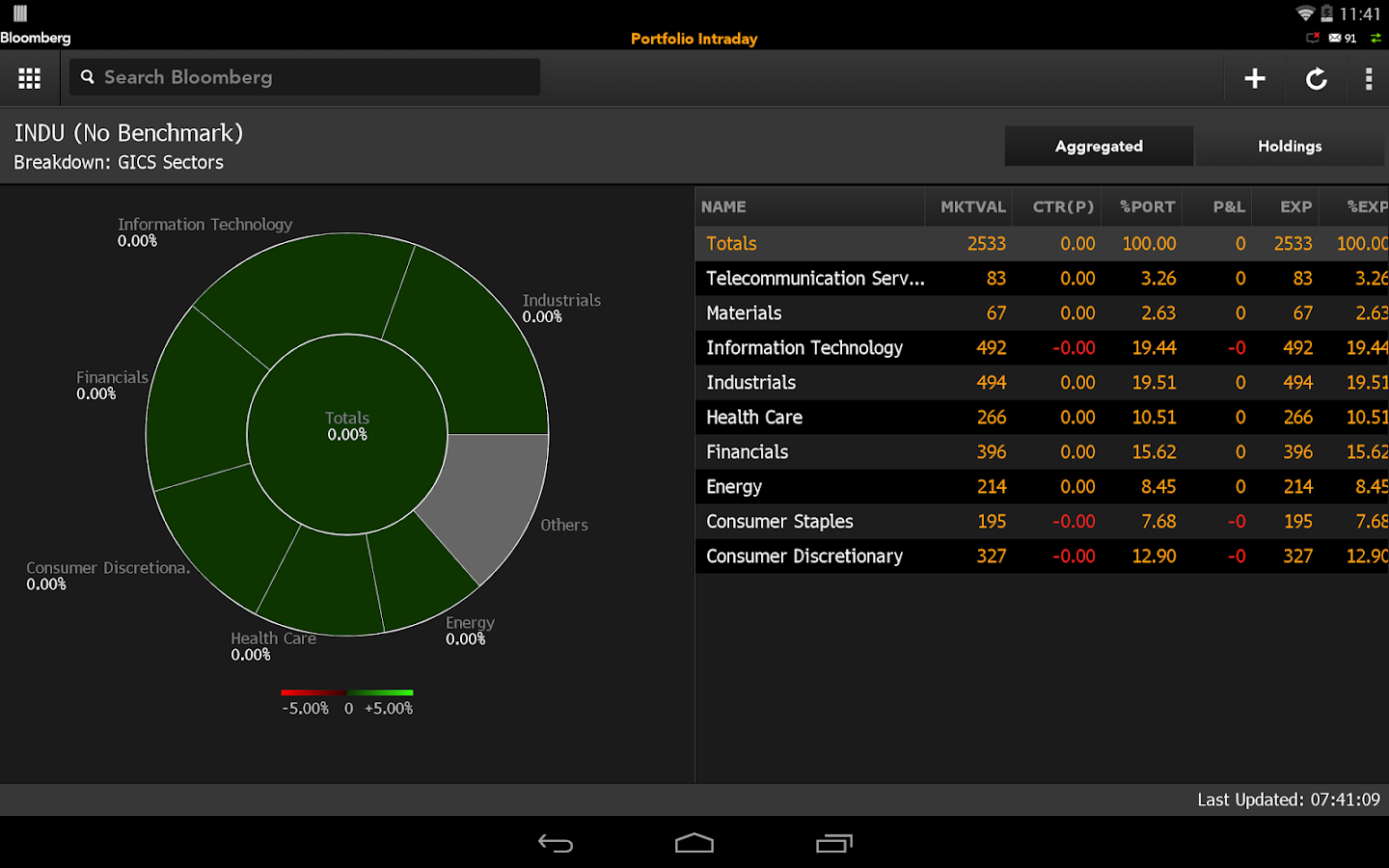The width and height of the screenshot is (1389, 868).
Task: Focus the Search Bloomberg field
Action: coord(305,77)
